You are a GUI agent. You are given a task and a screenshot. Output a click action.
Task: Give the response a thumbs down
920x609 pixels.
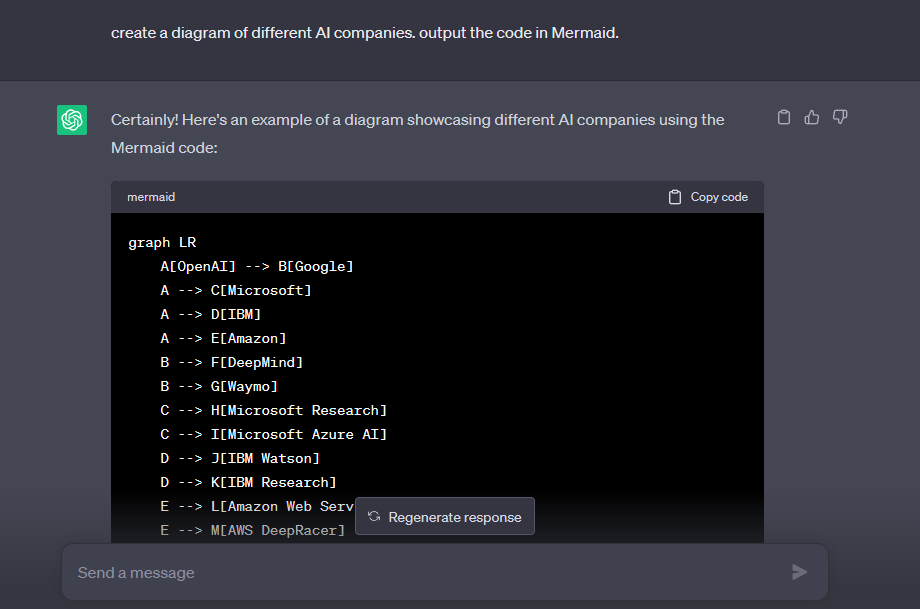coord(840,118)
